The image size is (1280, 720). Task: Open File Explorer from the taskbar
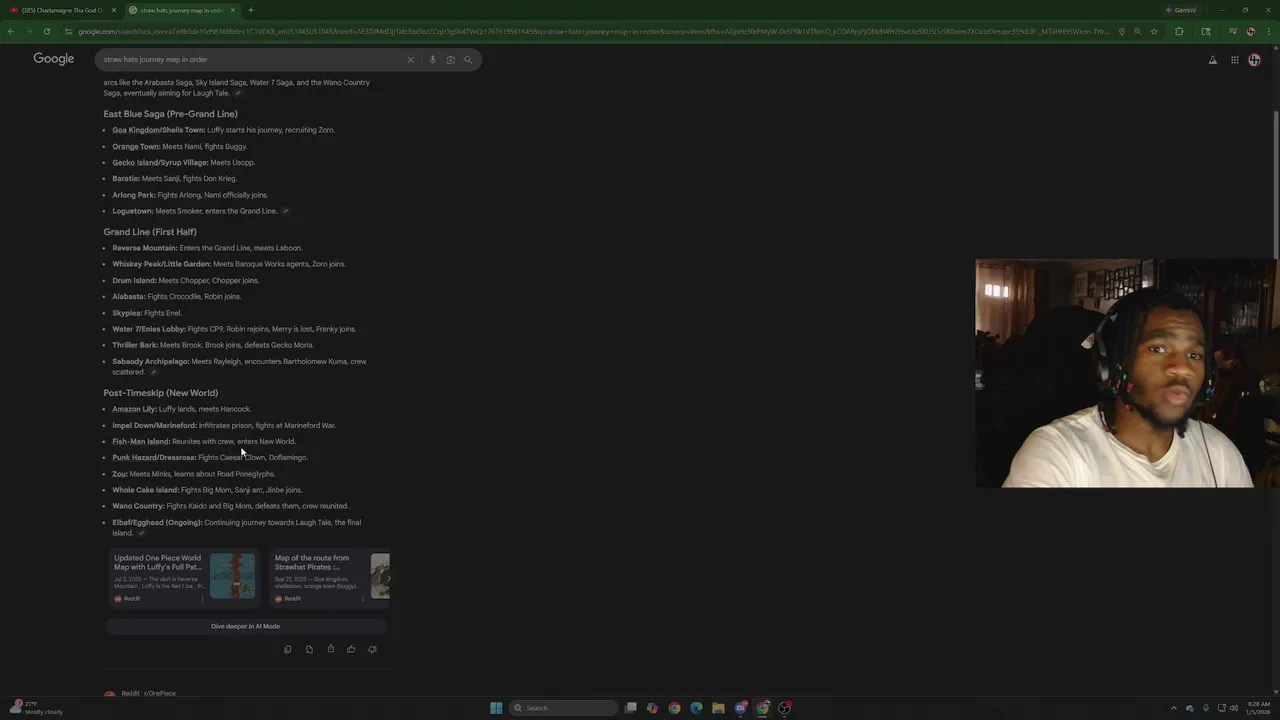(x=718, y=708)
